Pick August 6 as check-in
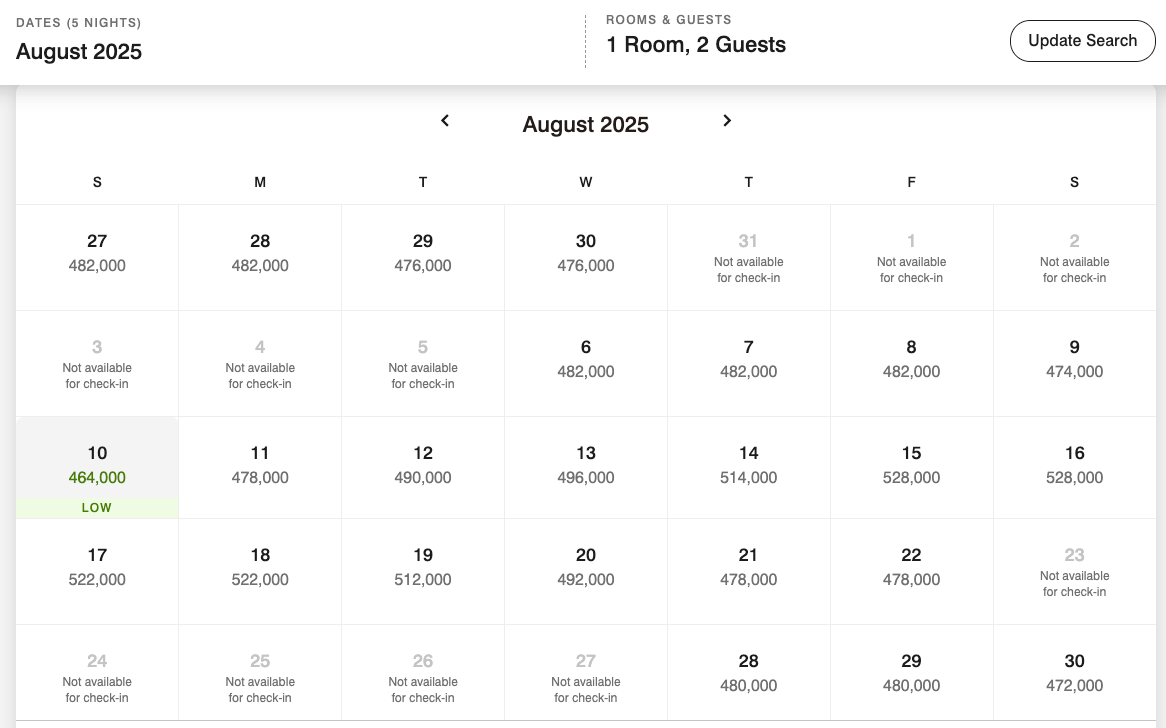 586,360
